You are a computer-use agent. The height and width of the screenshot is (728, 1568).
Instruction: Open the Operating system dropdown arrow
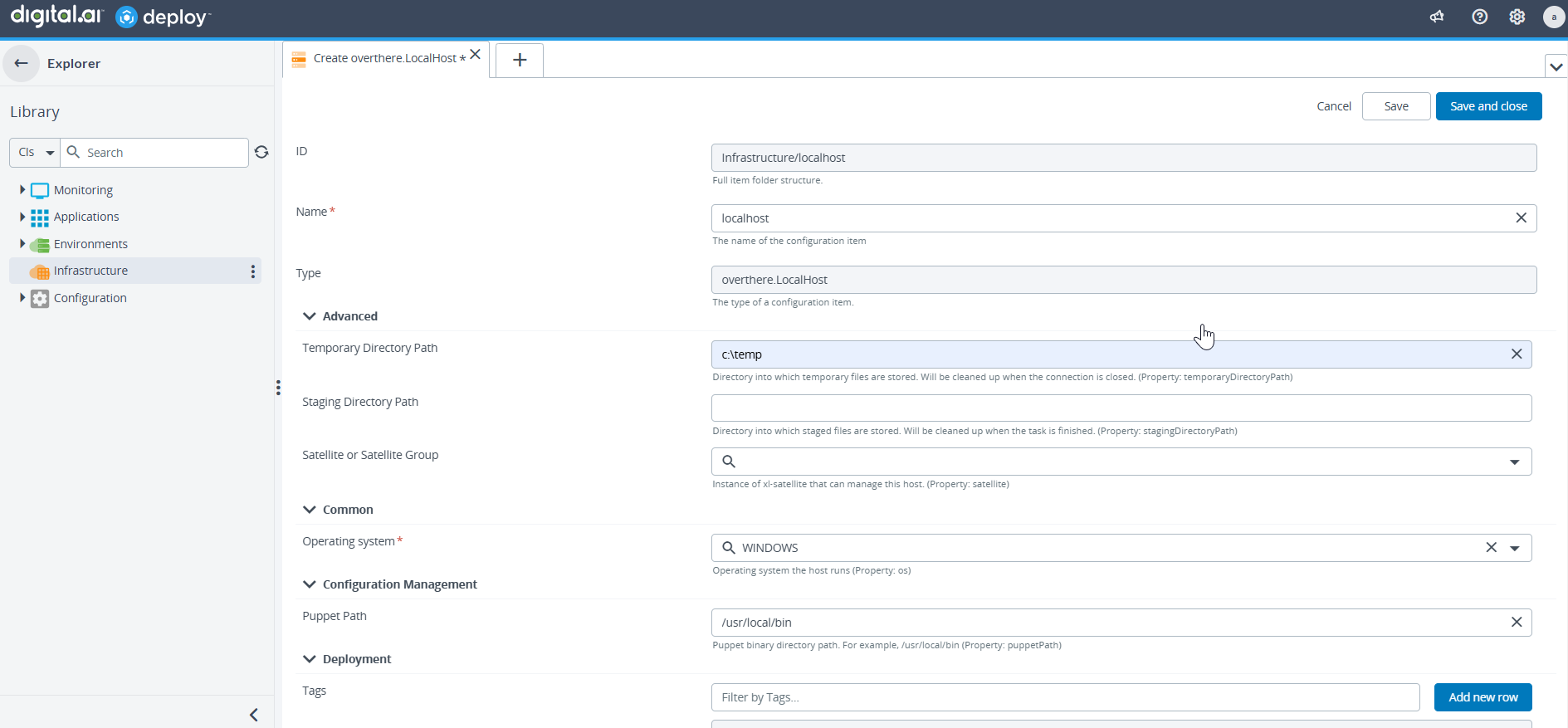tap(1514, 548)
